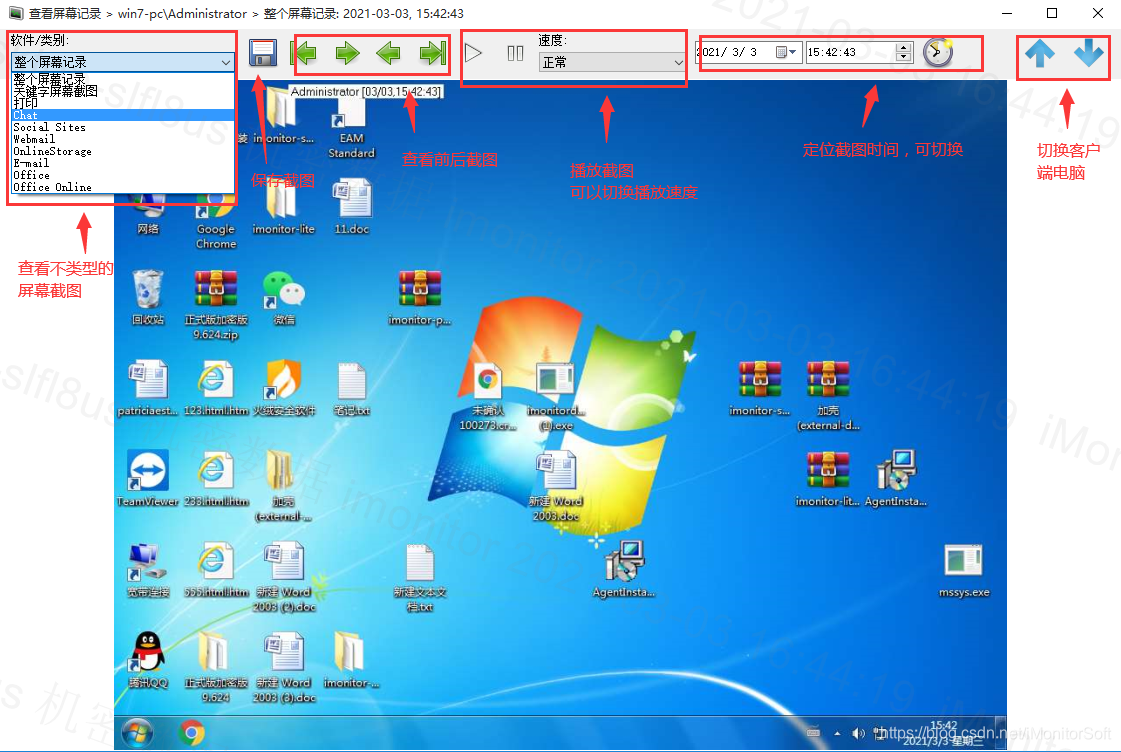Select the 新建文本文档.txt file

pos(420,577)
